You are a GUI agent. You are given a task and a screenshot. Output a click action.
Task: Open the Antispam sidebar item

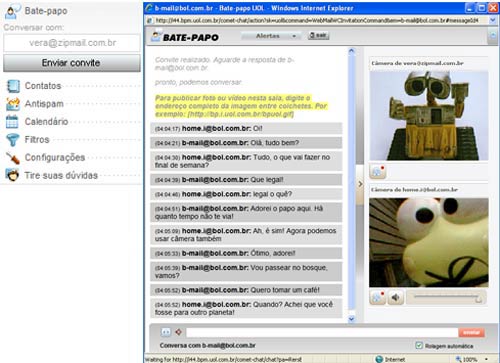click(44, 104)
